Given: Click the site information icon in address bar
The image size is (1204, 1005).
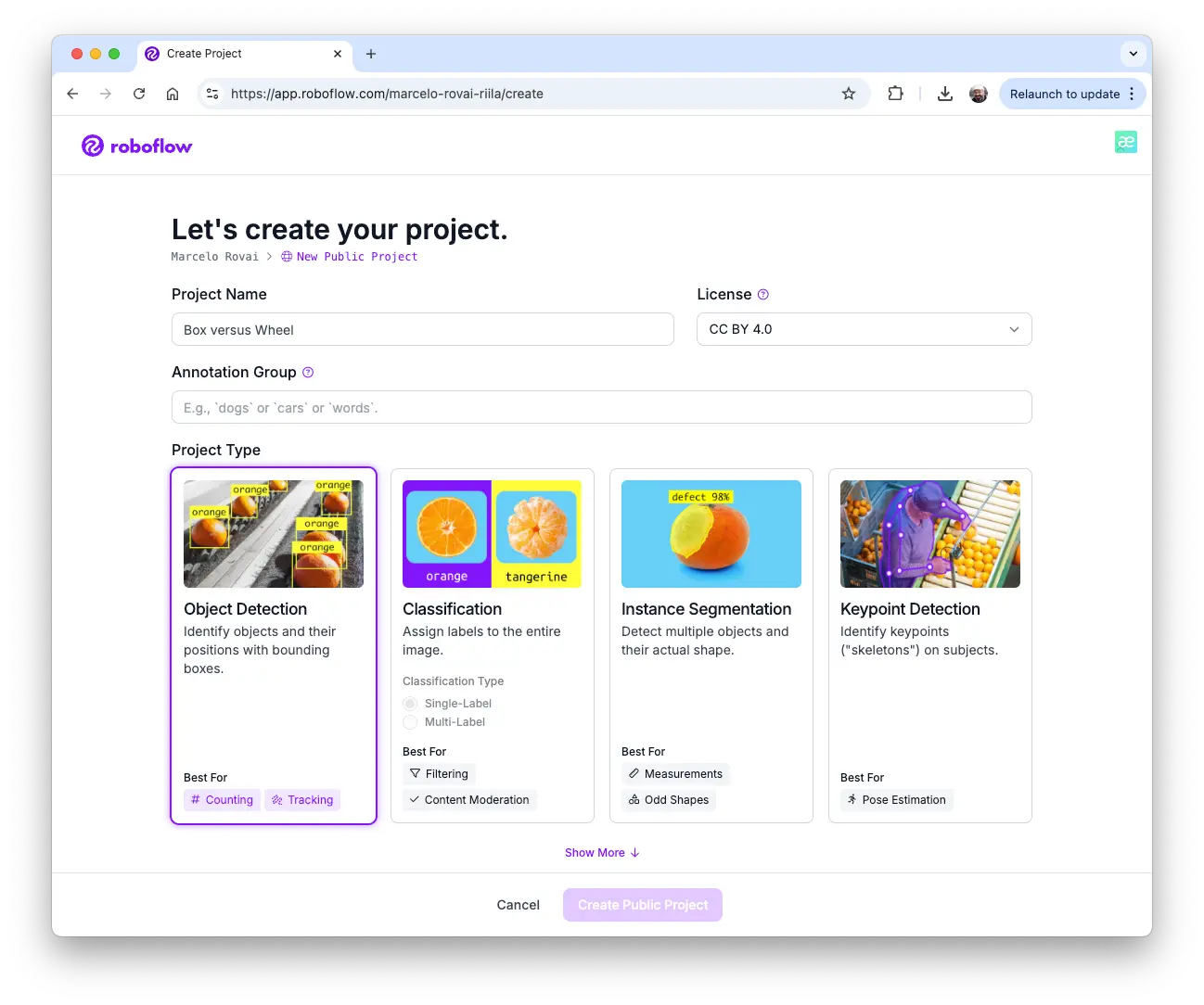Looking at the screenshot, I should [212, 94].
